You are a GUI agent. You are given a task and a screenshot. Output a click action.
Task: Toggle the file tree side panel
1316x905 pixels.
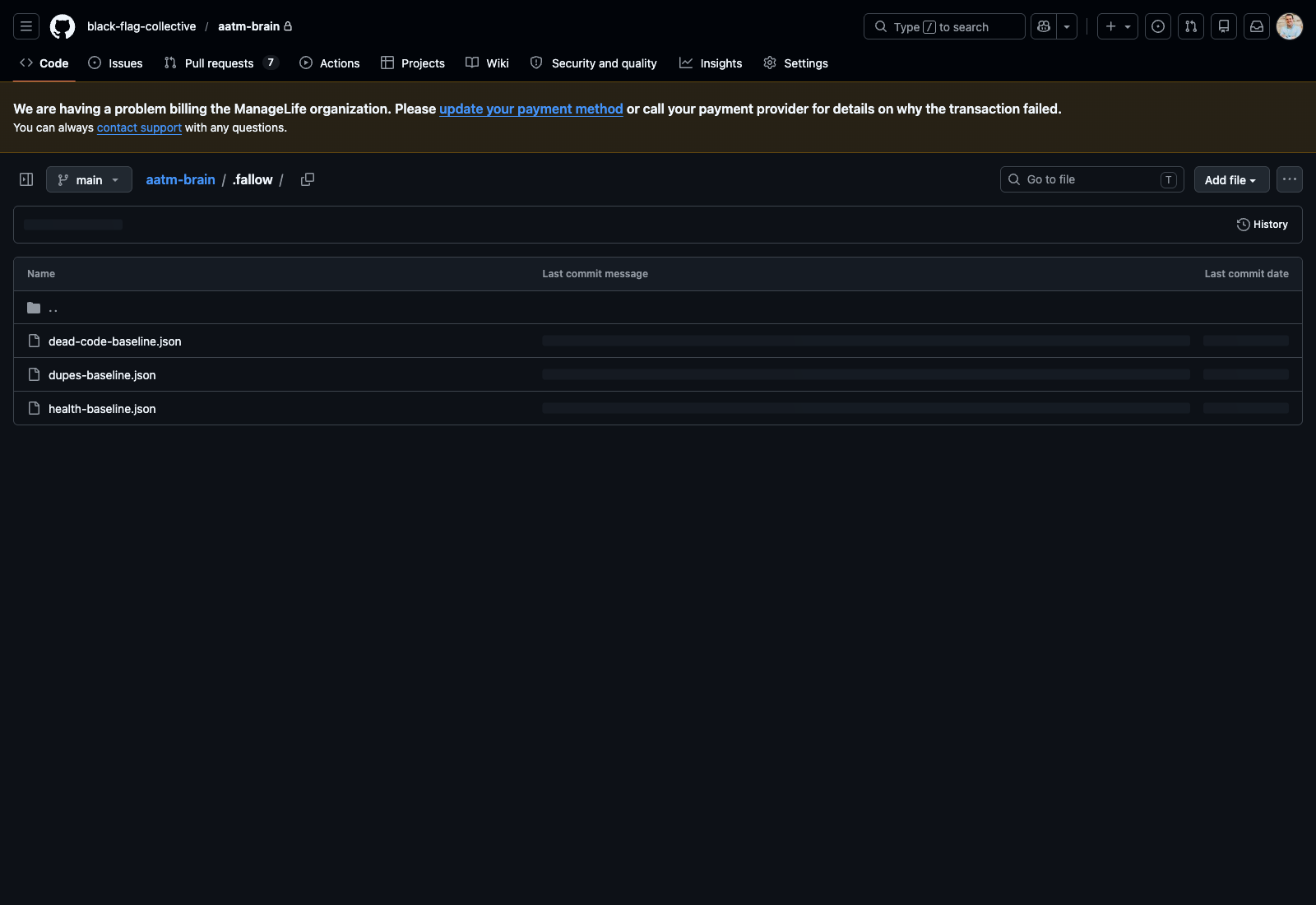point(25,179)
